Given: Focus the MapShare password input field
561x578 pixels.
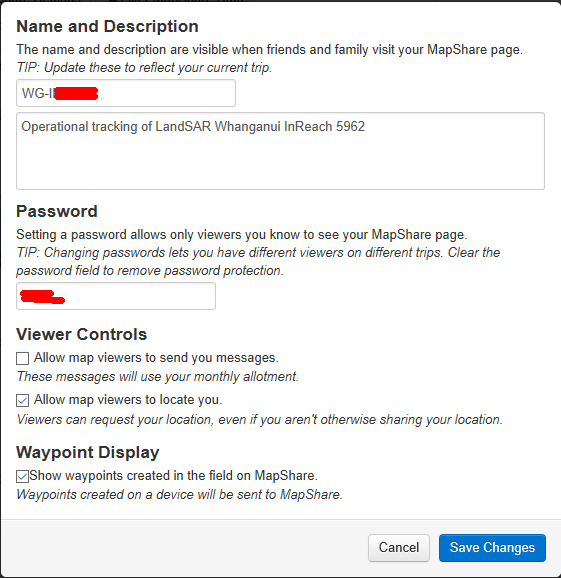Looking at the screenshot, I should pos(116,296).
